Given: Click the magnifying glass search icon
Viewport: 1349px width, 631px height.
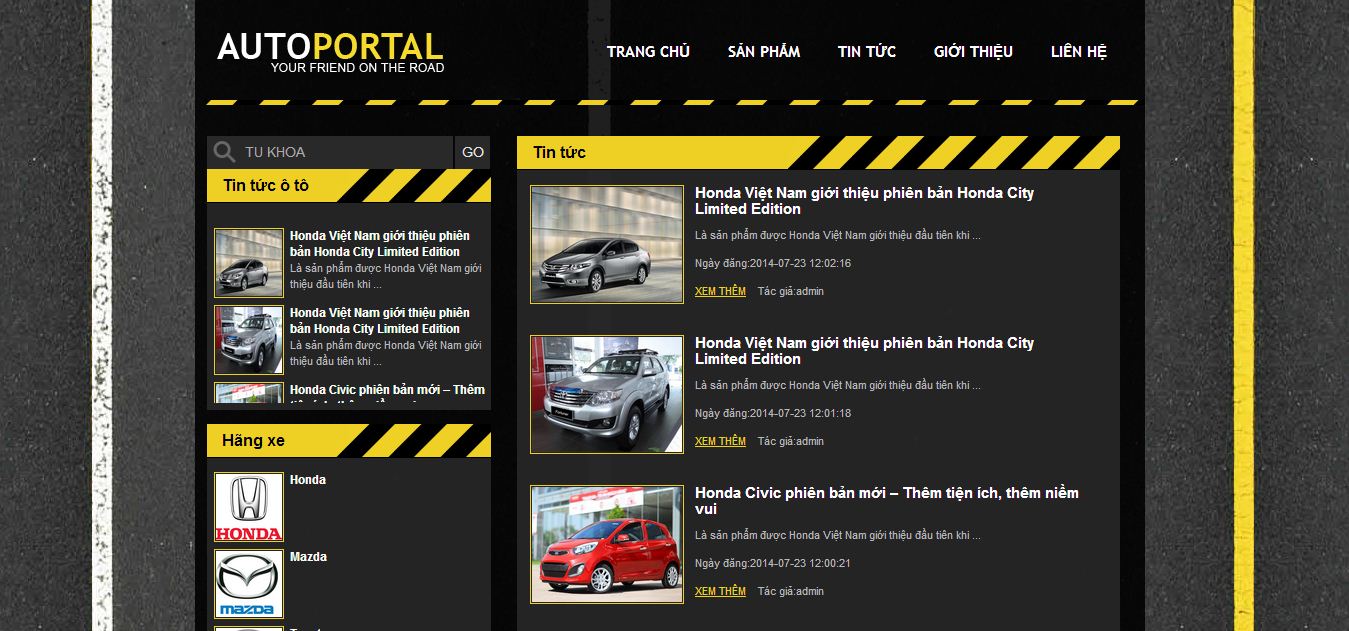Looking at the screenshot, I should (225, 152).
